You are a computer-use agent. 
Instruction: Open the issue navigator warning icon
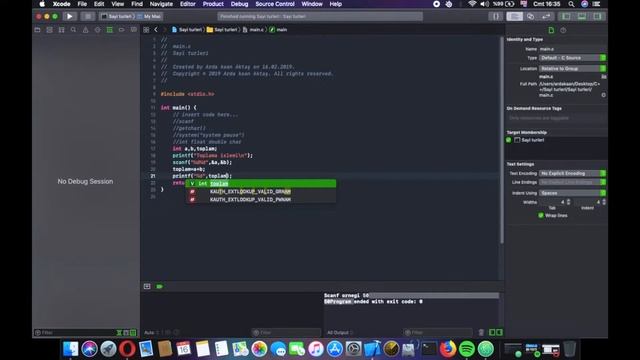tap(85, 30)
